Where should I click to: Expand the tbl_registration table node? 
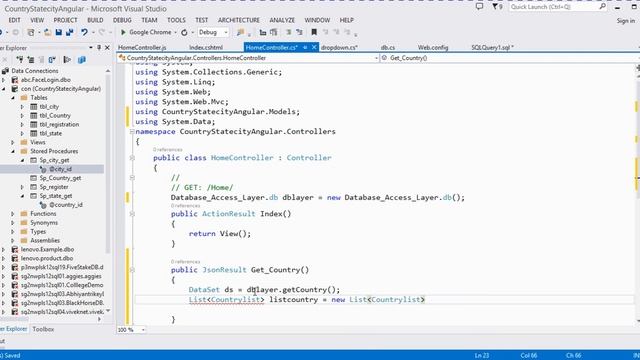point(22,124)
